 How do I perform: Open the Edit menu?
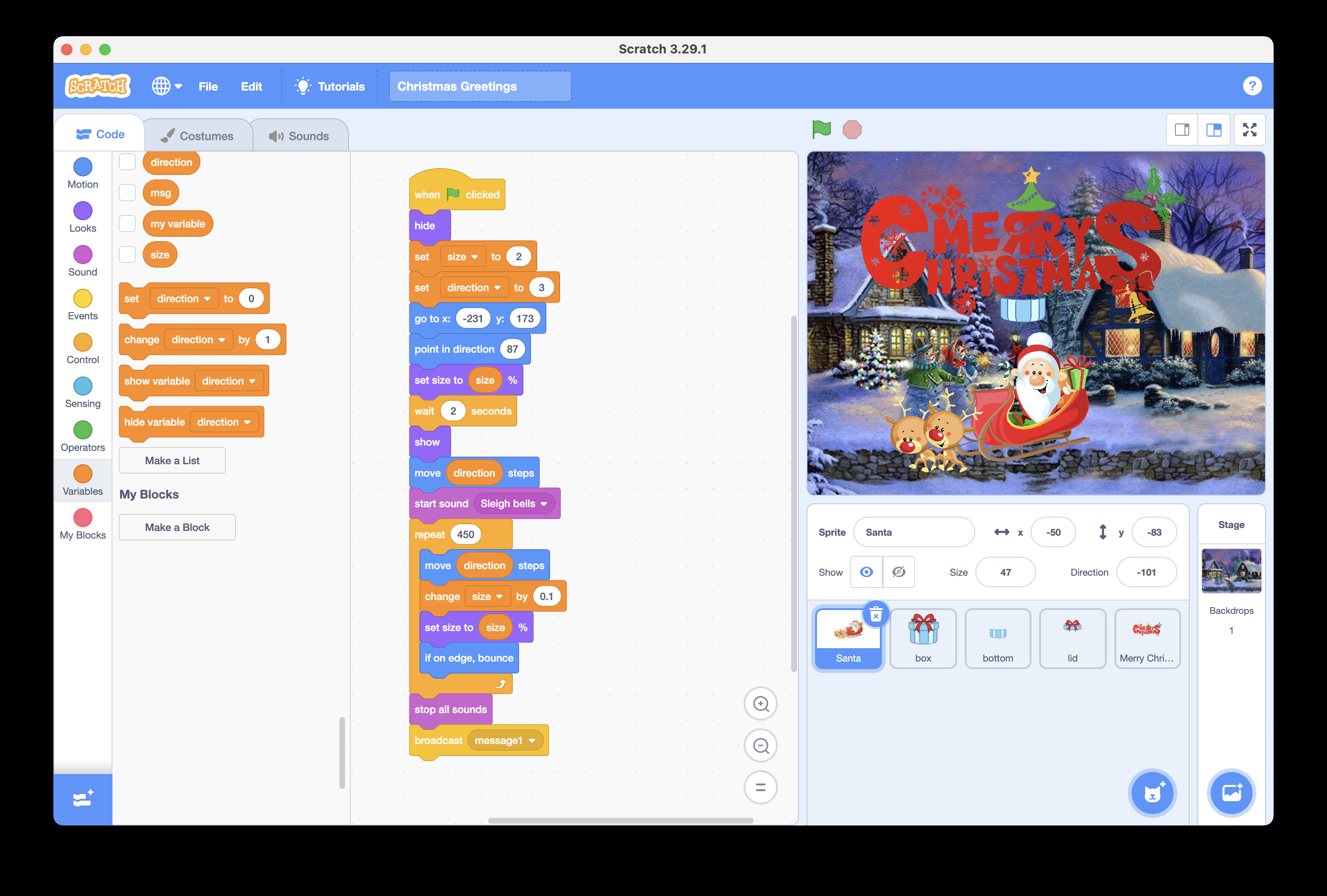(251, 86)
